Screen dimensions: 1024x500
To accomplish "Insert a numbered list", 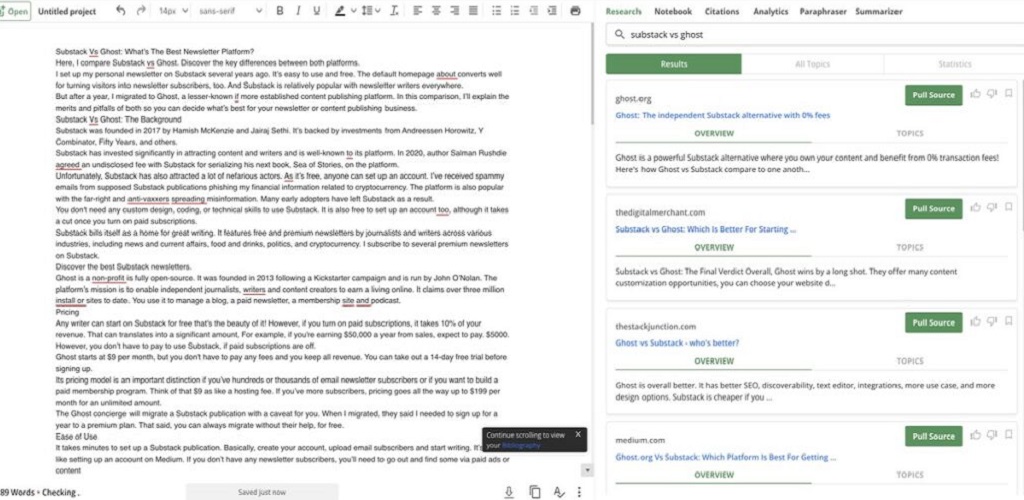I will coord(515,11).
